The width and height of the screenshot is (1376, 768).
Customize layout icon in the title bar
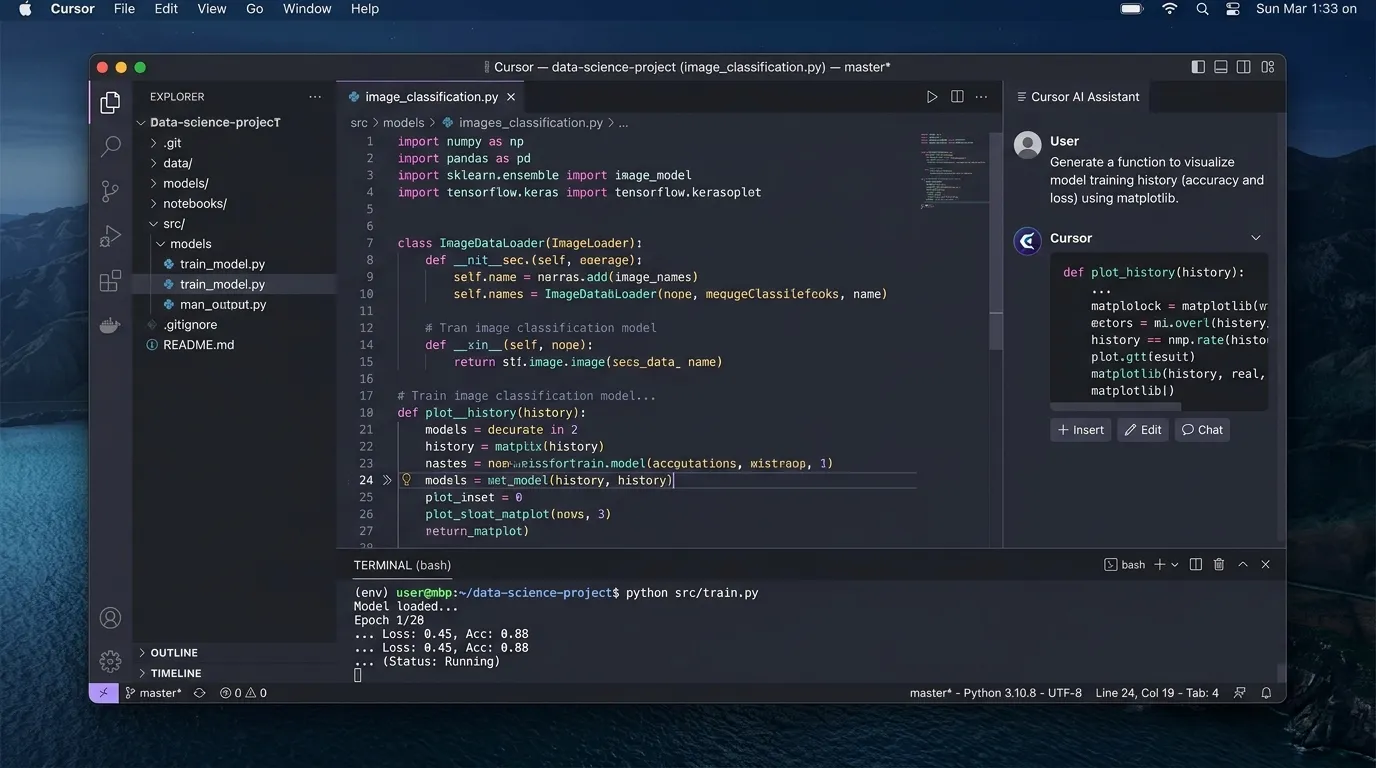pos(1268,67)
